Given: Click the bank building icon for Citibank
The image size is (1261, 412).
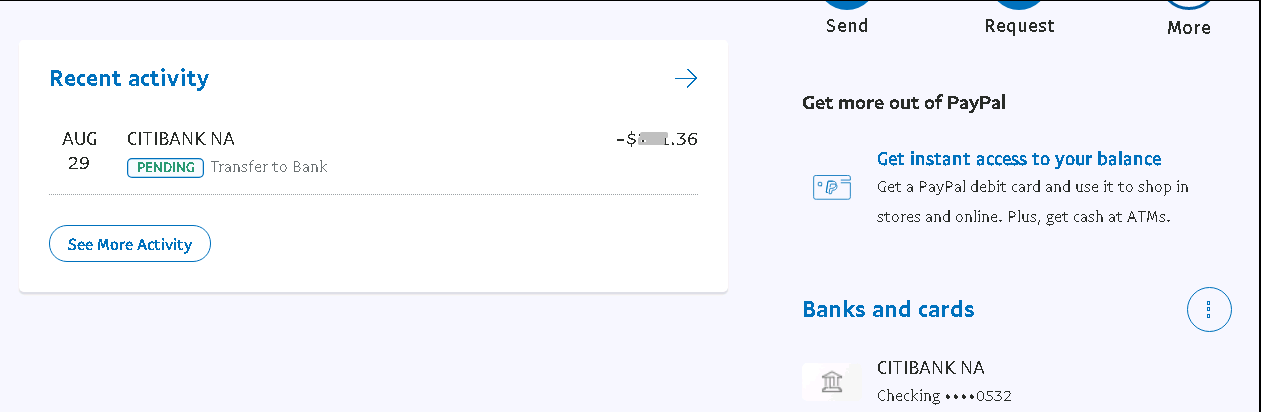Looking at the screenshot, I should click(831, 381).
